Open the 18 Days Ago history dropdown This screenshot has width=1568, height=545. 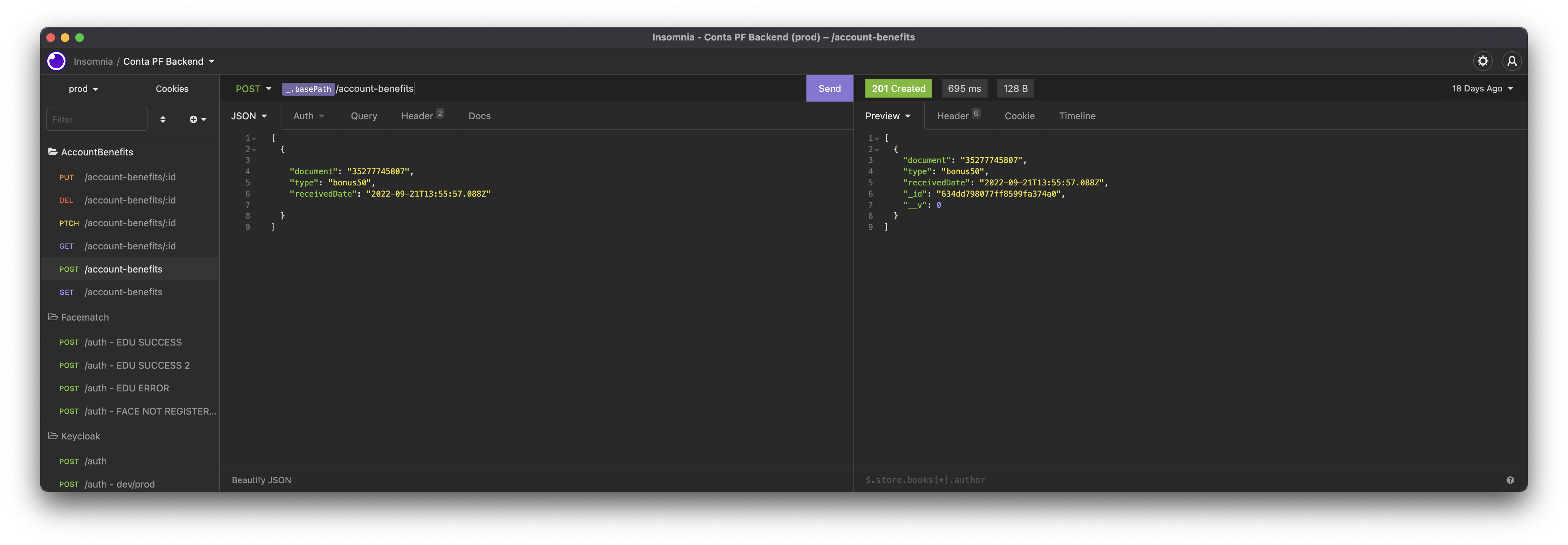(1482, 89)
